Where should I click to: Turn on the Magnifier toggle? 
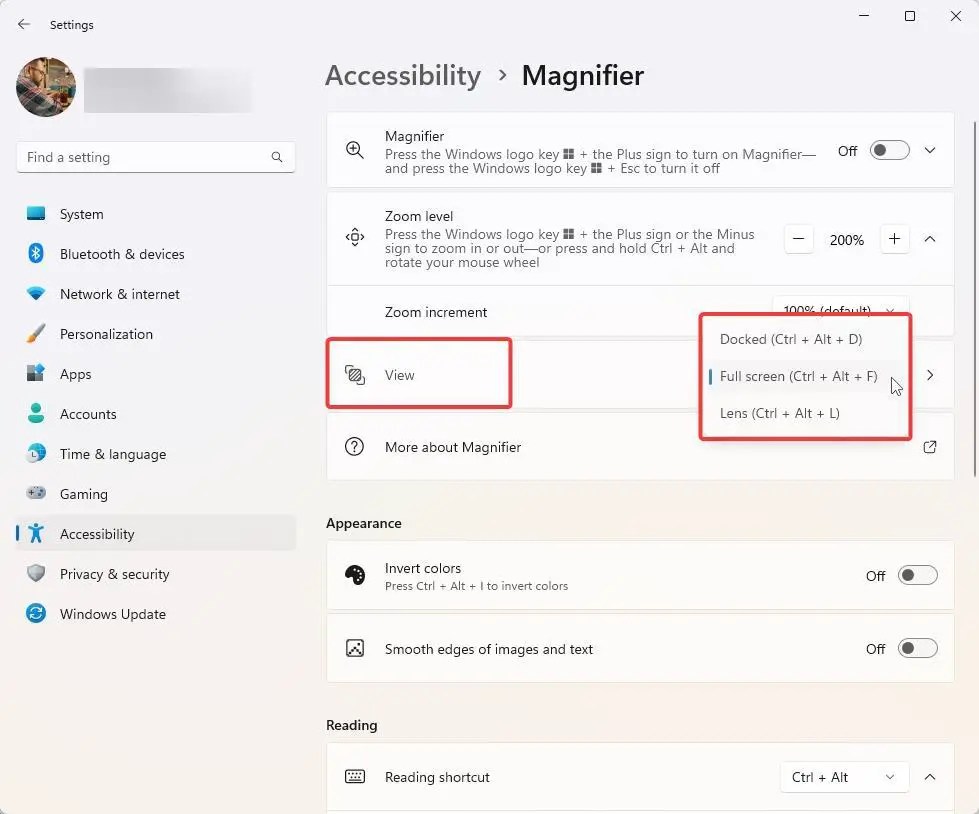coord(889,150)
